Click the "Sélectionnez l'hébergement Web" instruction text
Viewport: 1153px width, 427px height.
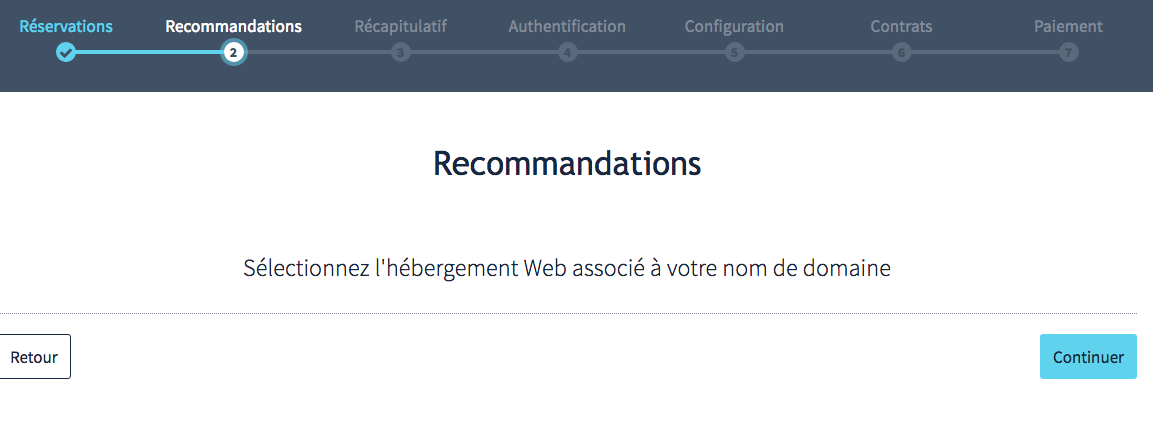(567, 268)
